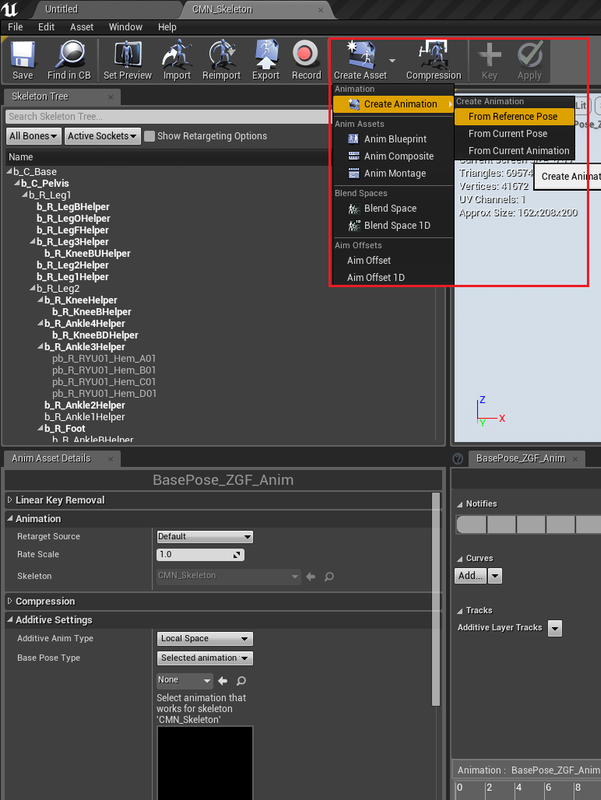Click the Save toolbar icon
The image size is (601, 800).
pos(22,54)
